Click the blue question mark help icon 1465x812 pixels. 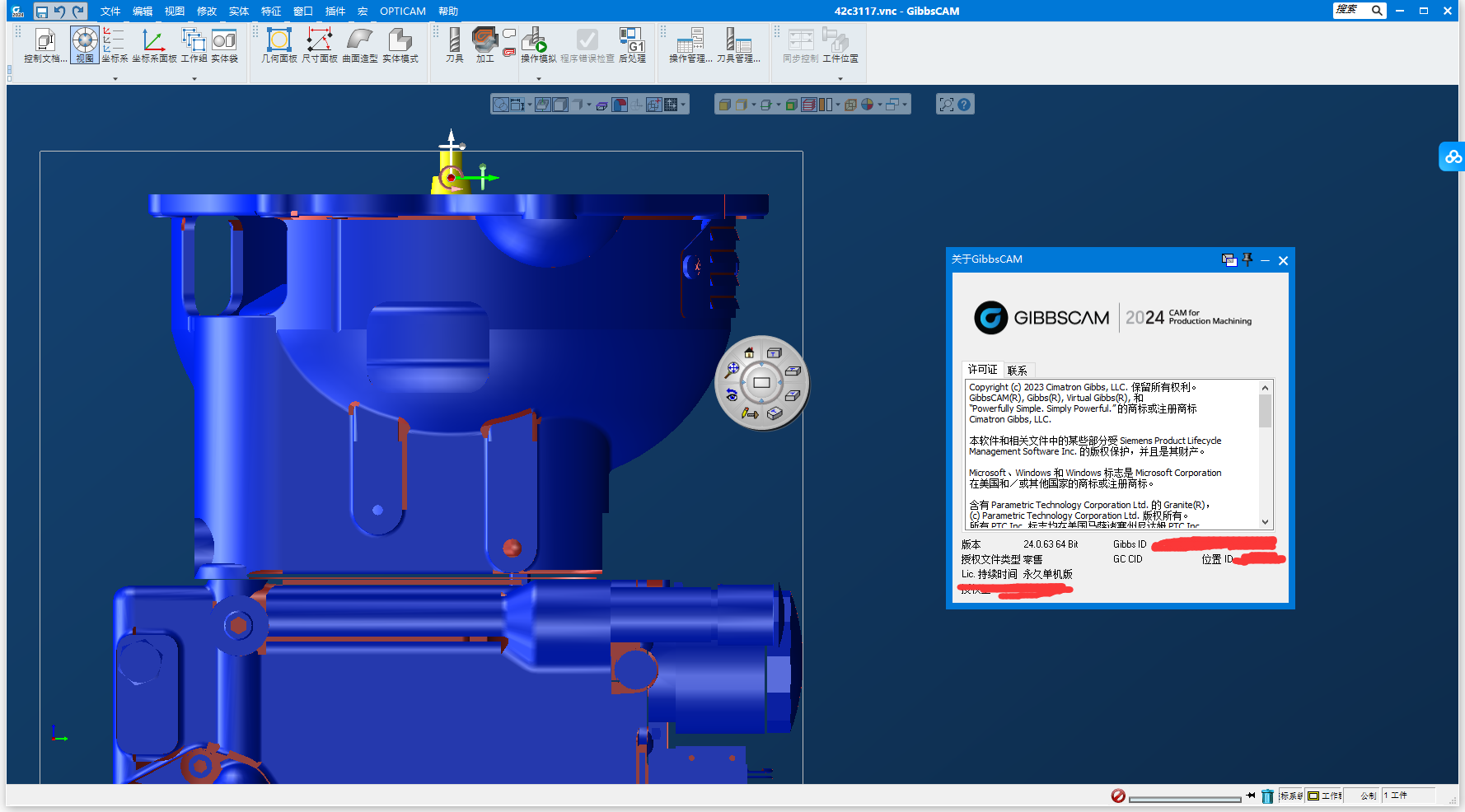(964, 105)
